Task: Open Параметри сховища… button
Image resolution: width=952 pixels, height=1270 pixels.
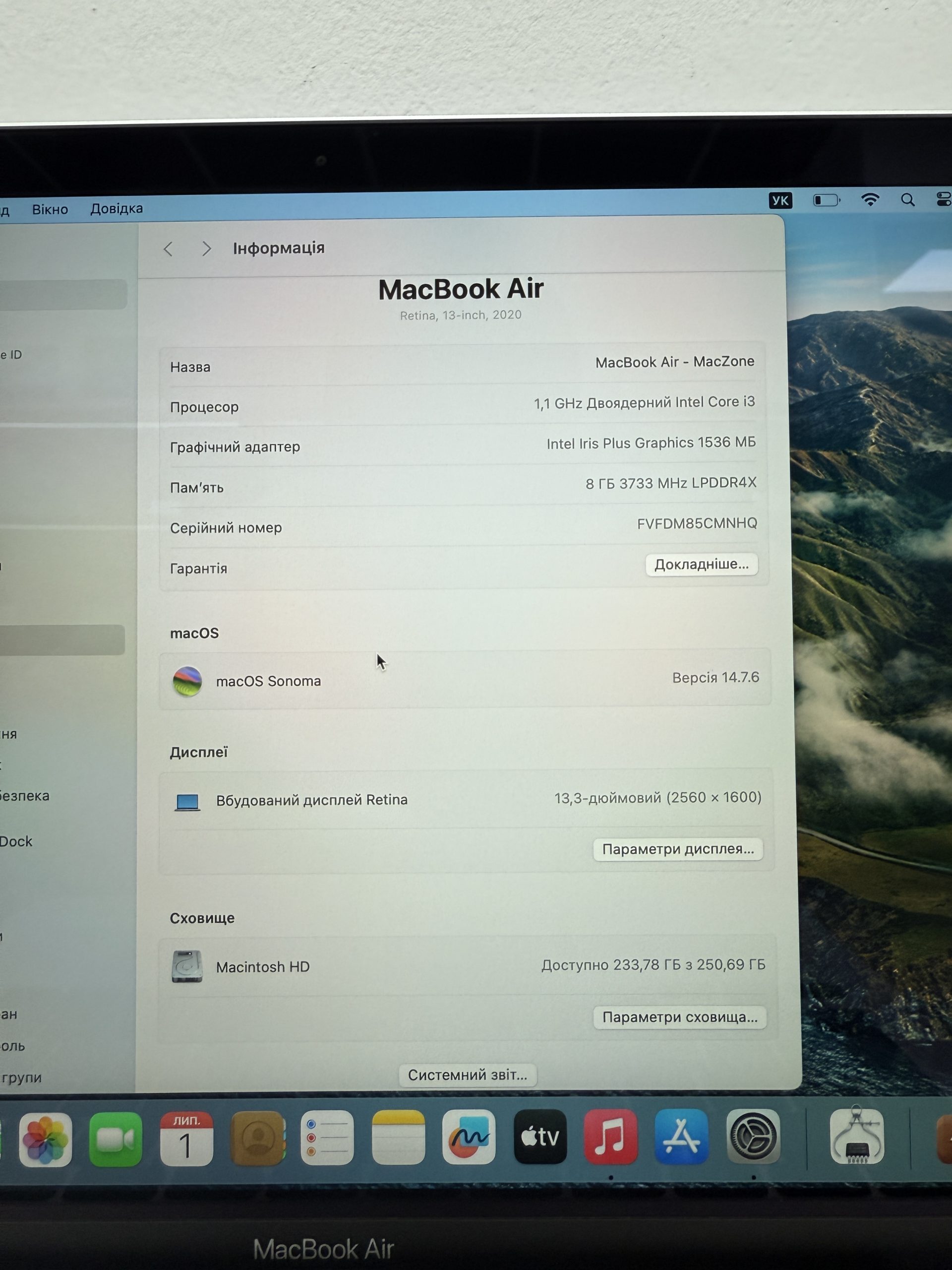Action: tap(679, 1017)
